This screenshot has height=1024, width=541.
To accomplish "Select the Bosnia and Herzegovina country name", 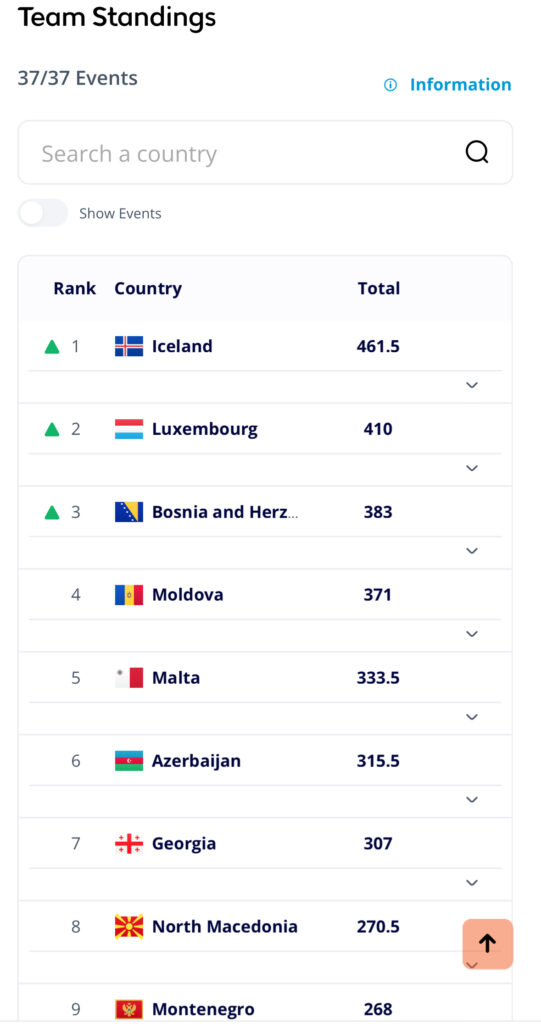I will pos(225,512).
